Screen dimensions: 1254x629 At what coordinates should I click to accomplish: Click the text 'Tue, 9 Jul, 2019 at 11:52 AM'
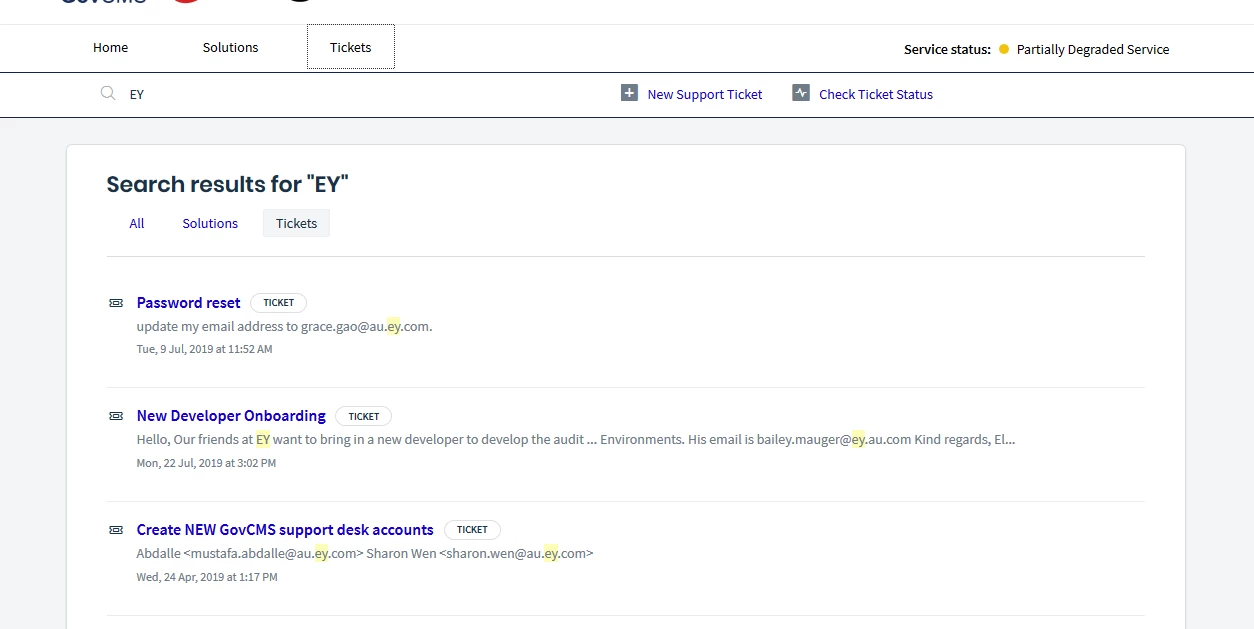click(x=204, y=349)
